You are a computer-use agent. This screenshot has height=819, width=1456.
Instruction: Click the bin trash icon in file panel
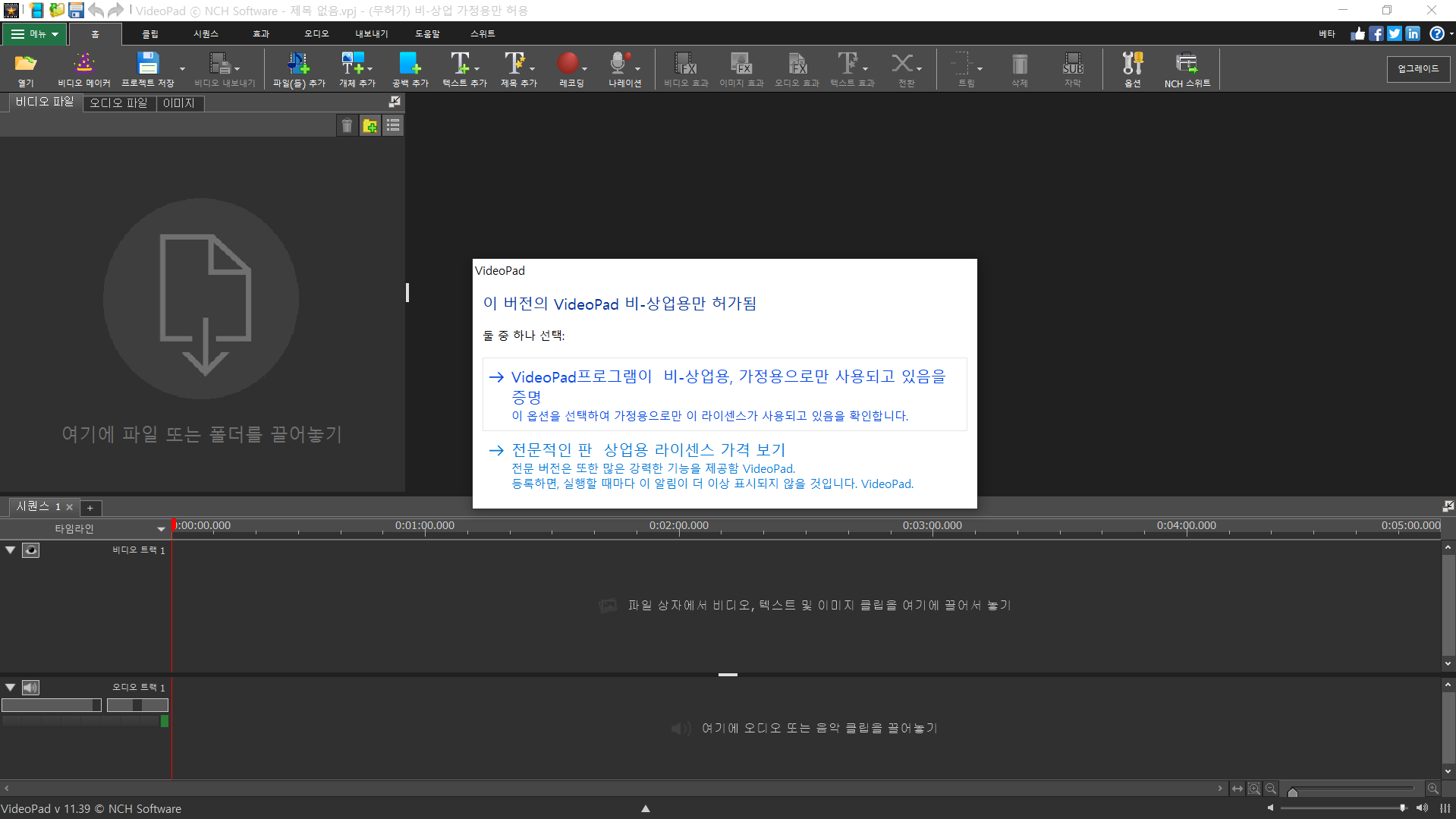(347, 126)
